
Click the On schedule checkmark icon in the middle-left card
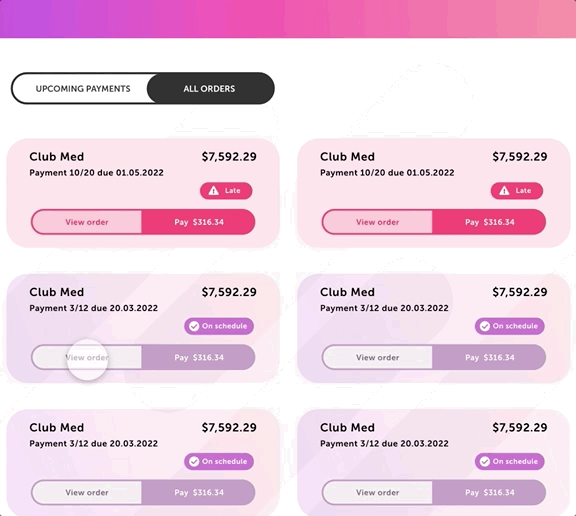click(x=194, y=326)
